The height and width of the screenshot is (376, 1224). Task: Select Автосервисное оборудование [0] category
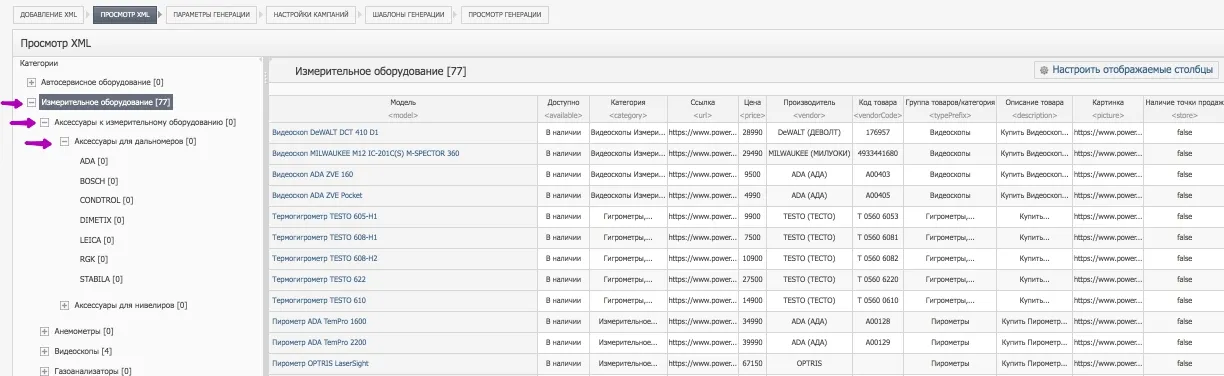coord(102,82)
